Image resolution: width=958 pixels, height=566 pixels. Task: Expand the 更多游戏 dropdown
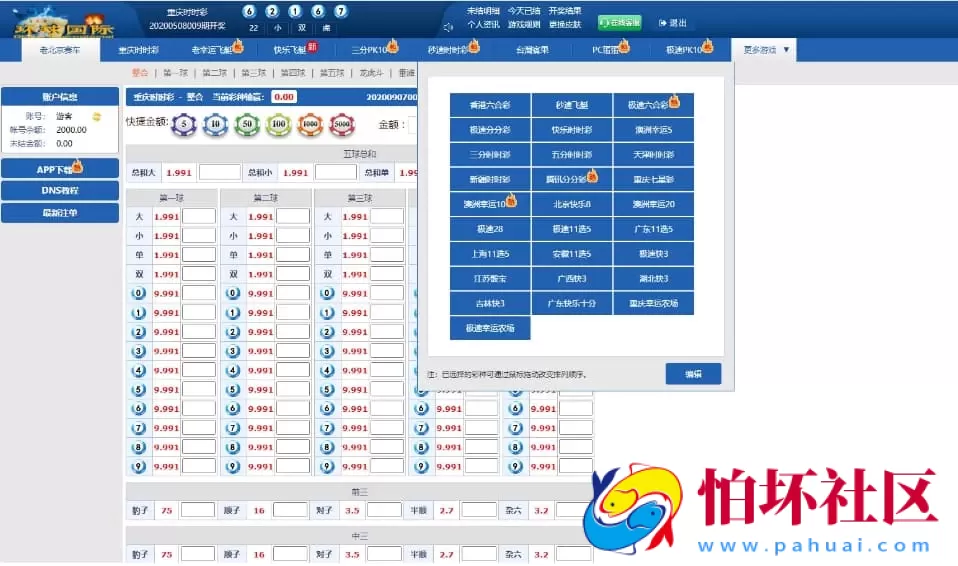(766, 49)
